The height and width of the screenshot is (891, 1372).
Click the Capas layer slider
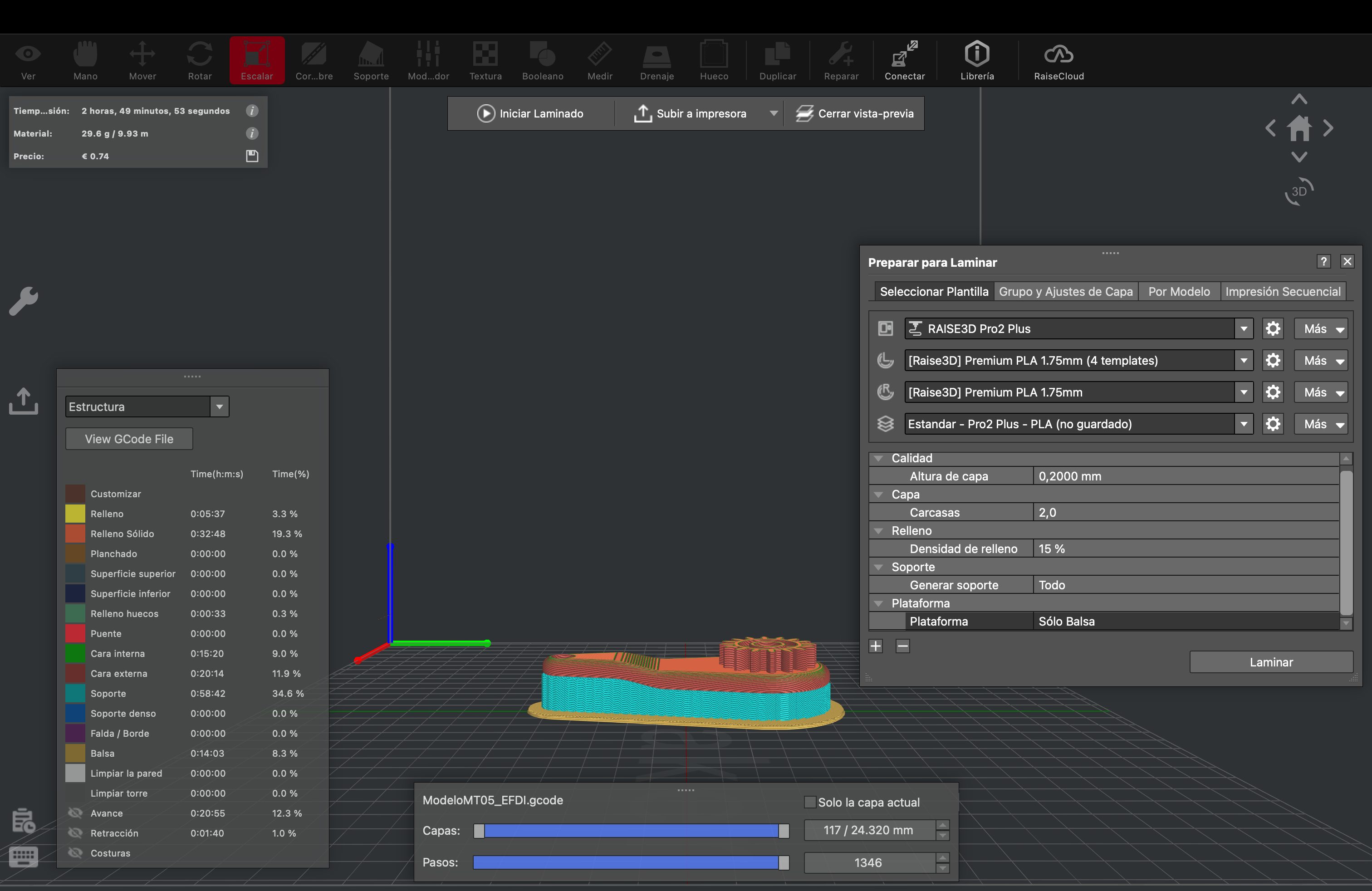click(x=631, y=831)
